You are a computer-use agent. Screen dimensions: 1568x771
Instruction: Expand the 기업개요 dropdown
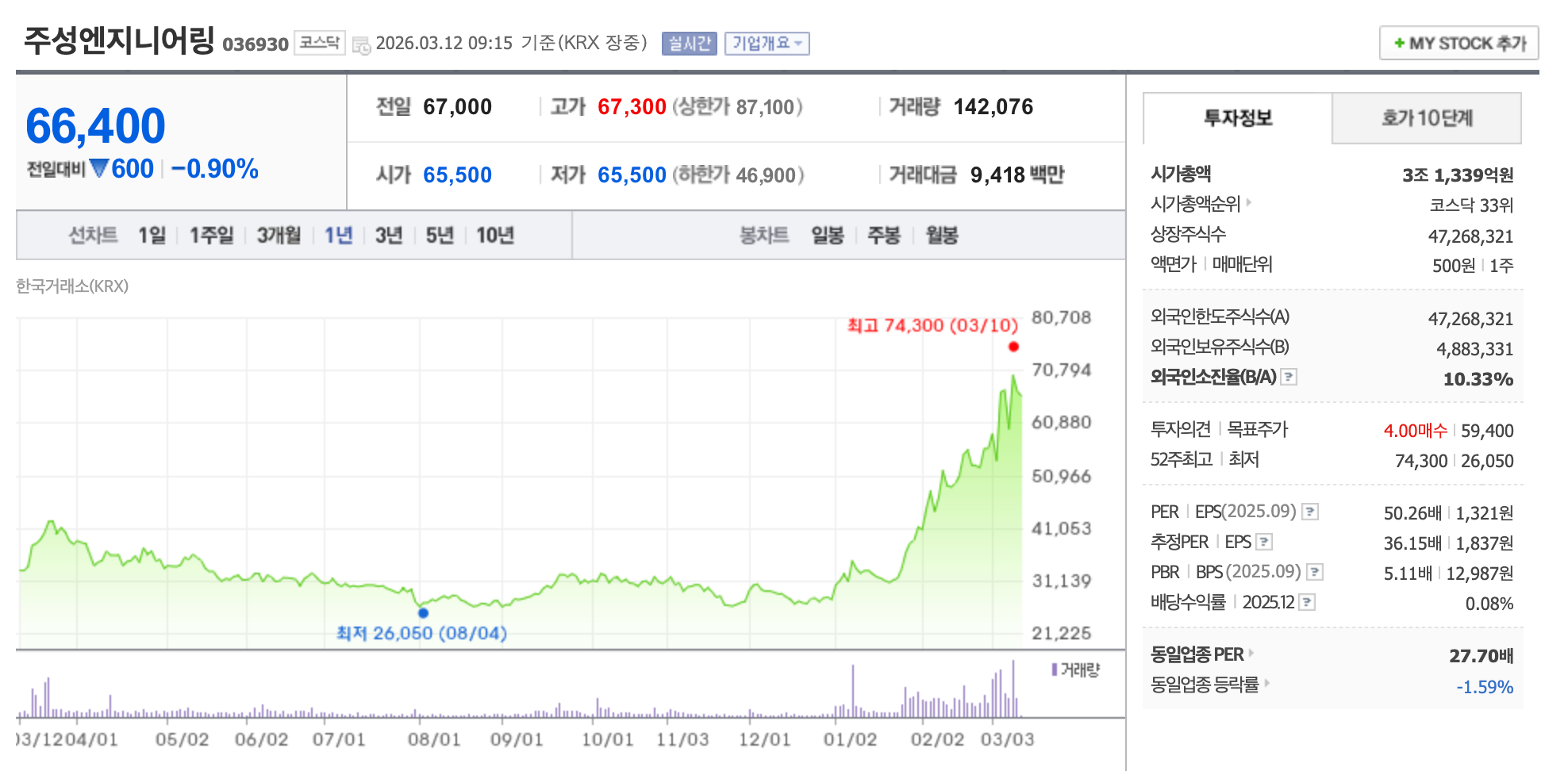[x=767, y=44]
